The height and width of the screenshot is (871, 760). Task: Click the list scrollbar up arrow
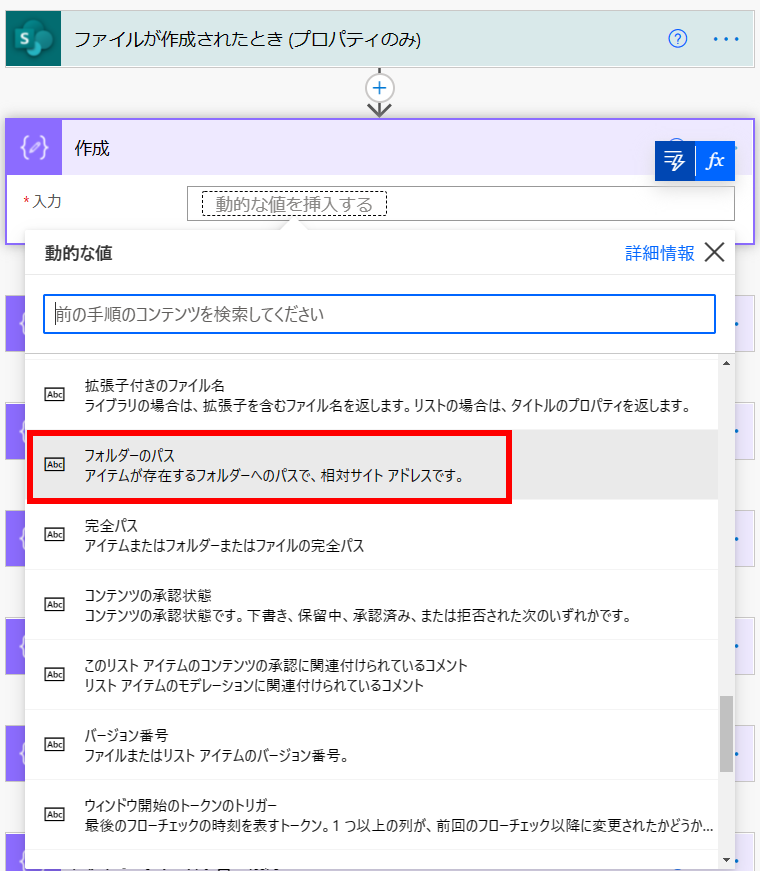click(726, 363)
